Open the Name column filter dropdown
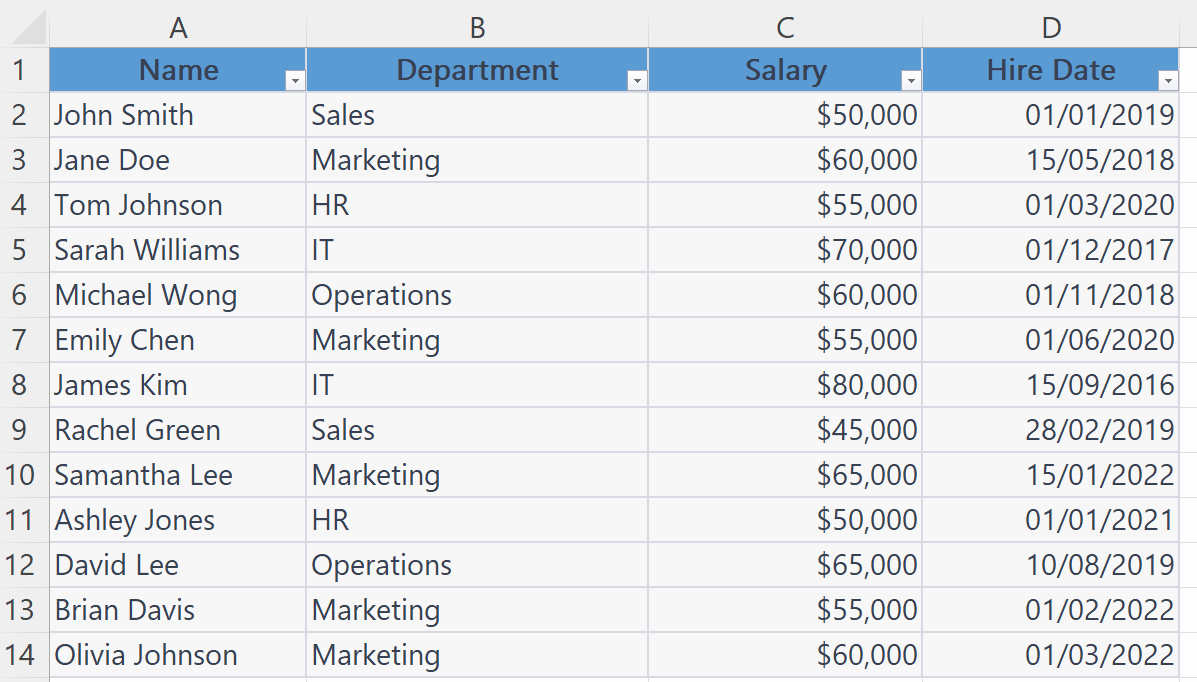This screenshot has height=682, width=1197. pyautogui.click(x=293, y=78)
